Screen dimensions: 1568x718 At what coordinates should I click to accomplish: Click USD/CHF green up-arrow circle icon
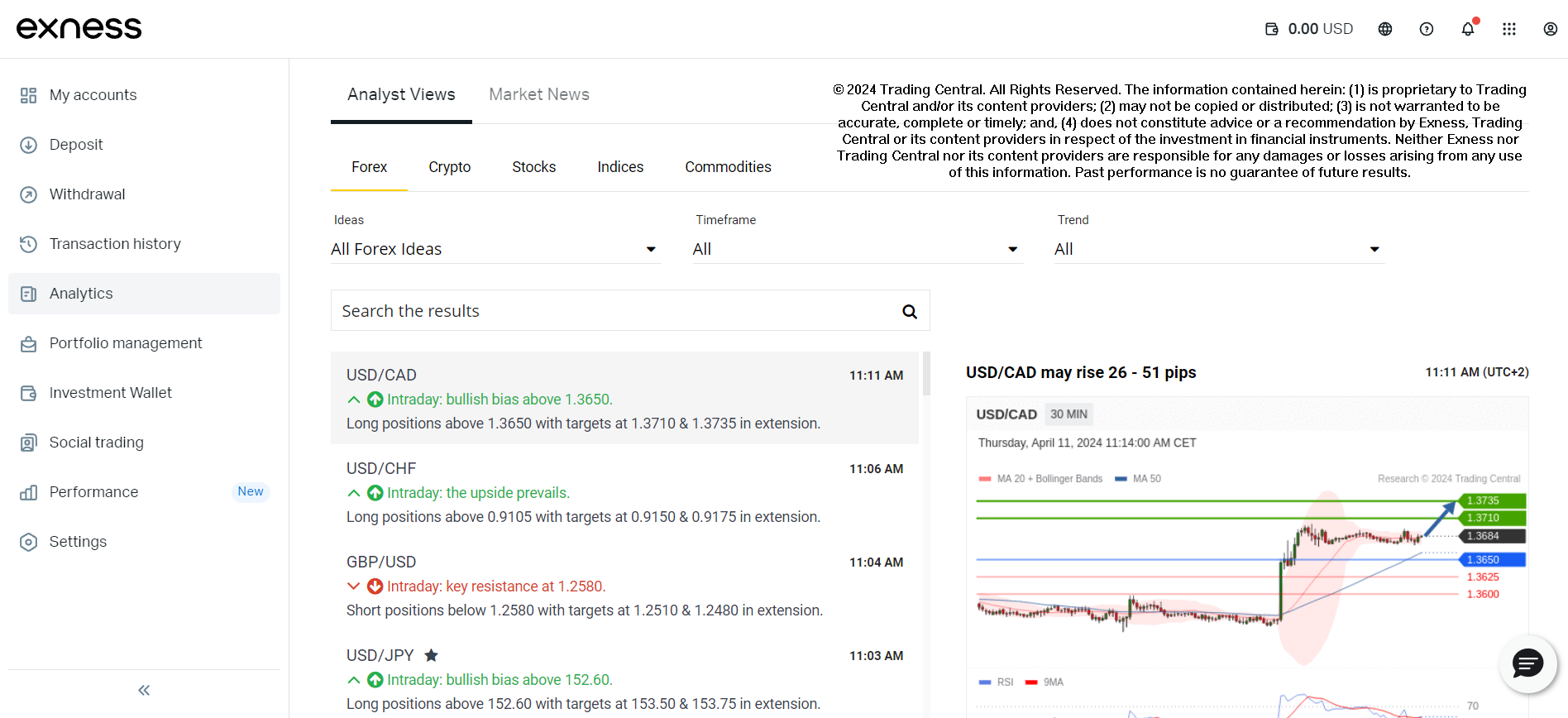(375, 493)
